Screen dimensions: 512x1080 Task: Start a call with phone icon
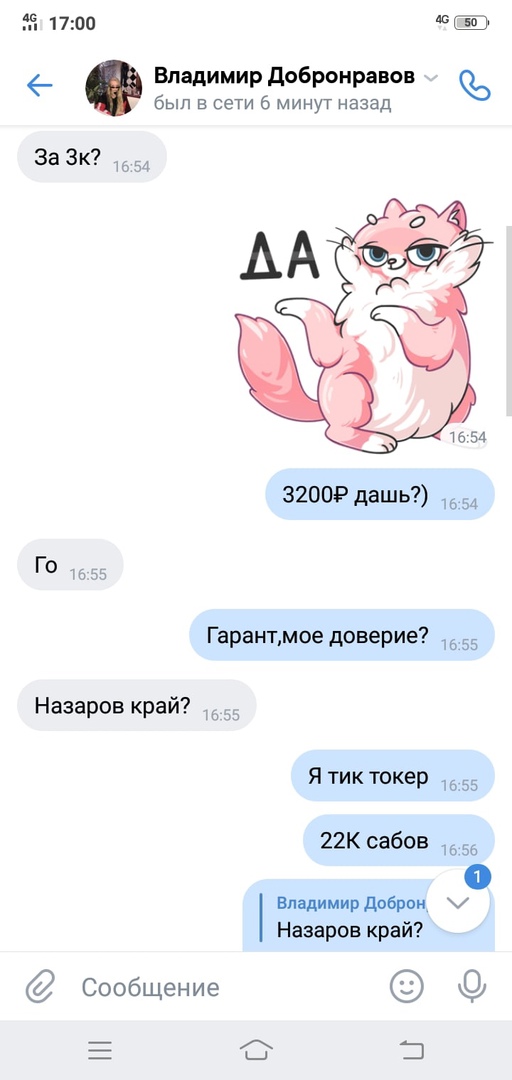tap(475, 85)
